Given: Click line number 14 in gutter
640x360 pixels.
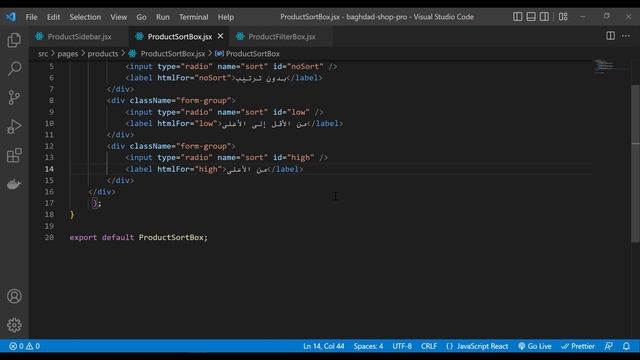Looking at the screenshot, I should click(49, 169).
